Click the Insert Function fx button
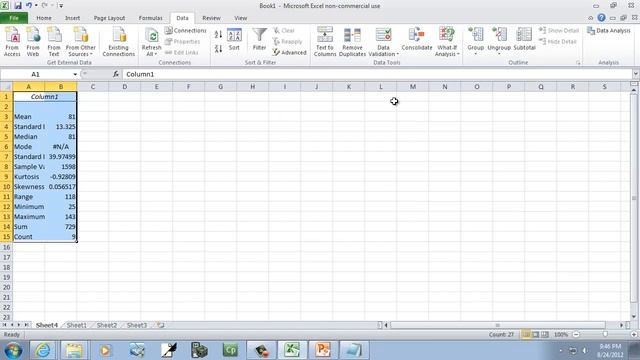Screen dimensions: 640x360 [x=116, y=74]
